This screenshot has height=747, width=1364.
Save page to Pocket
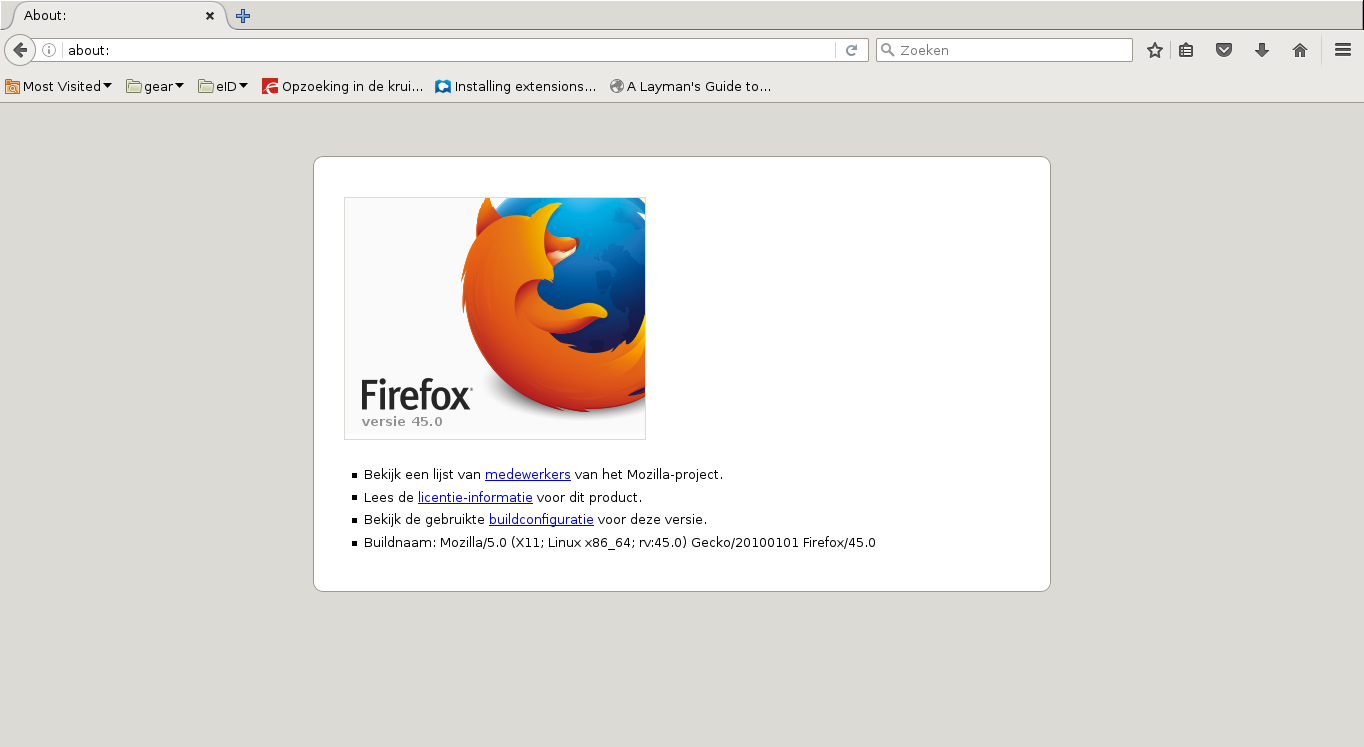click(x=1224, y=50)
